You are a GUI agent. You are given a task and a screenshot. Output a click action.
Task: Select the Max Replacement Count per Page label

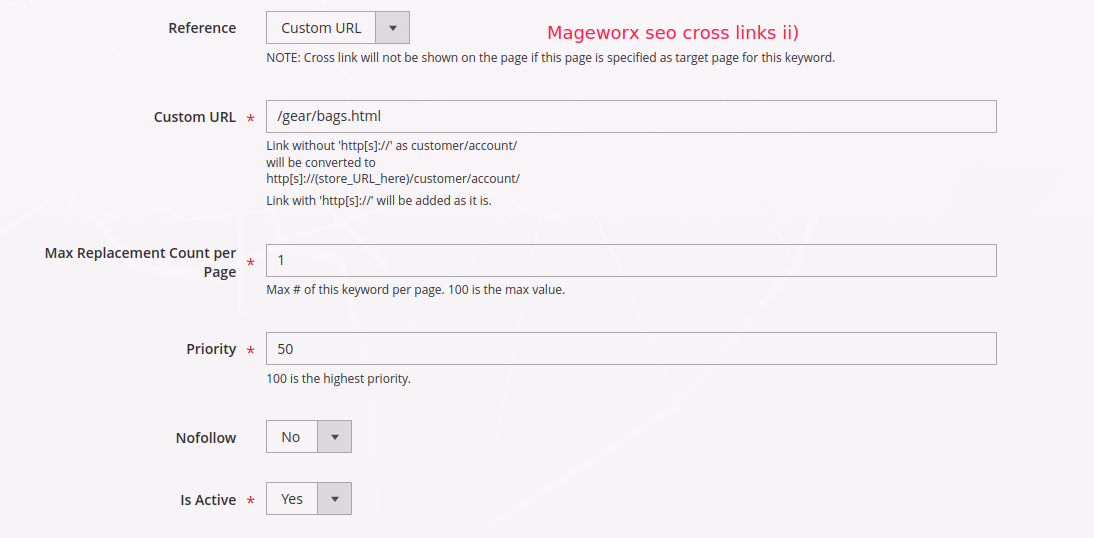(x=140, y=262)
